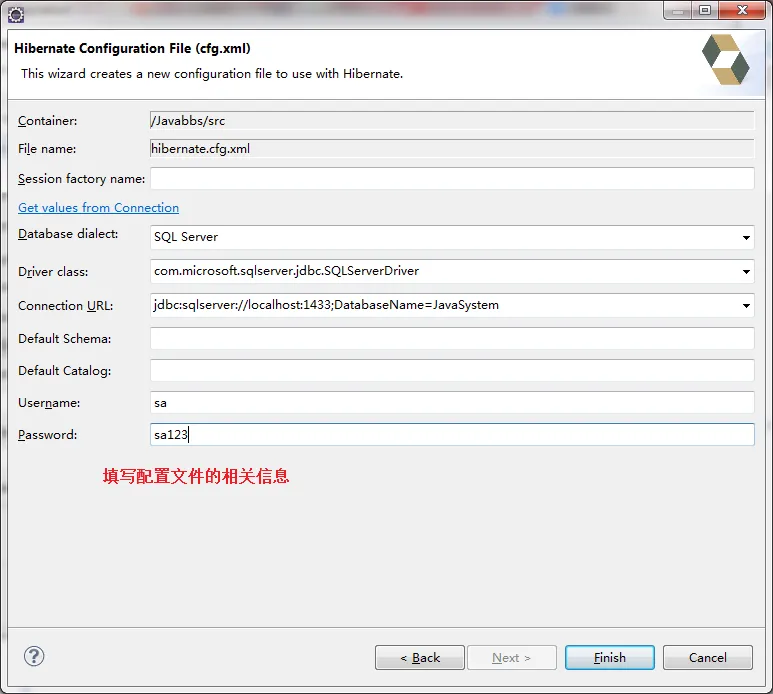Click the Connection URL label
This screenshot has width=773, height=694.
(66, 306)
